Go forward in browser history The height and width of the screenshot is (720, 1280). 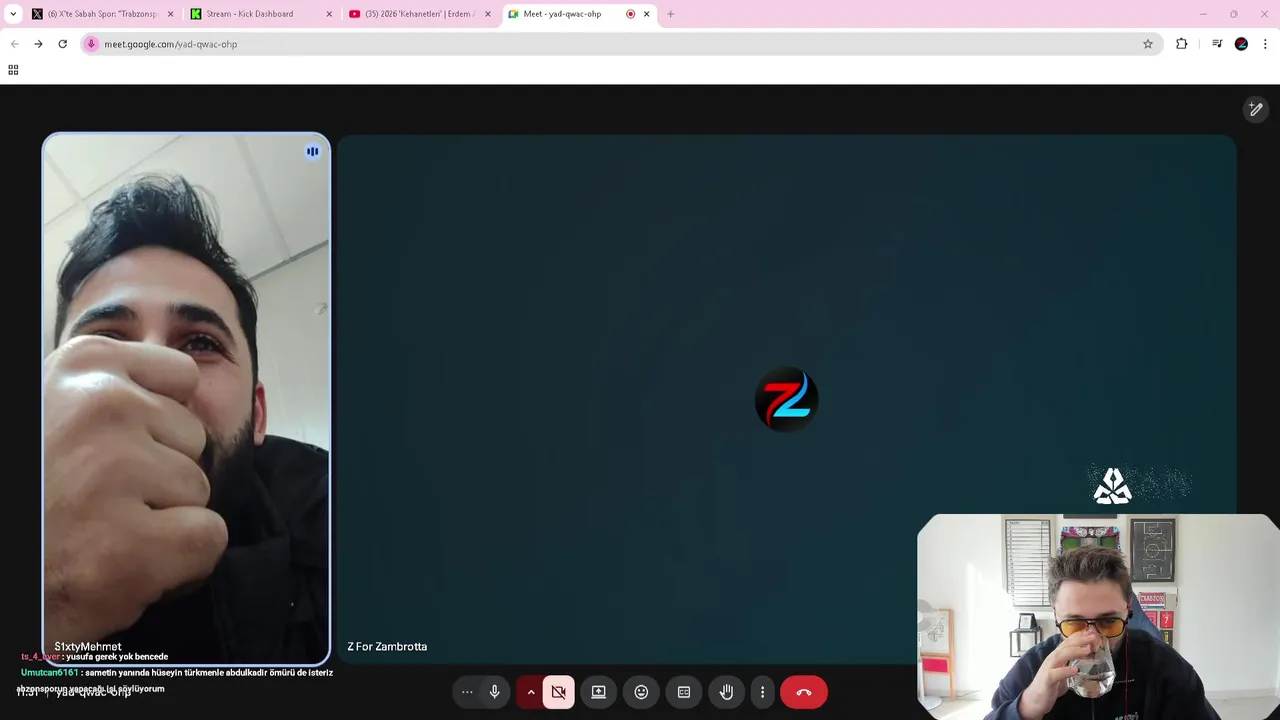38,44
